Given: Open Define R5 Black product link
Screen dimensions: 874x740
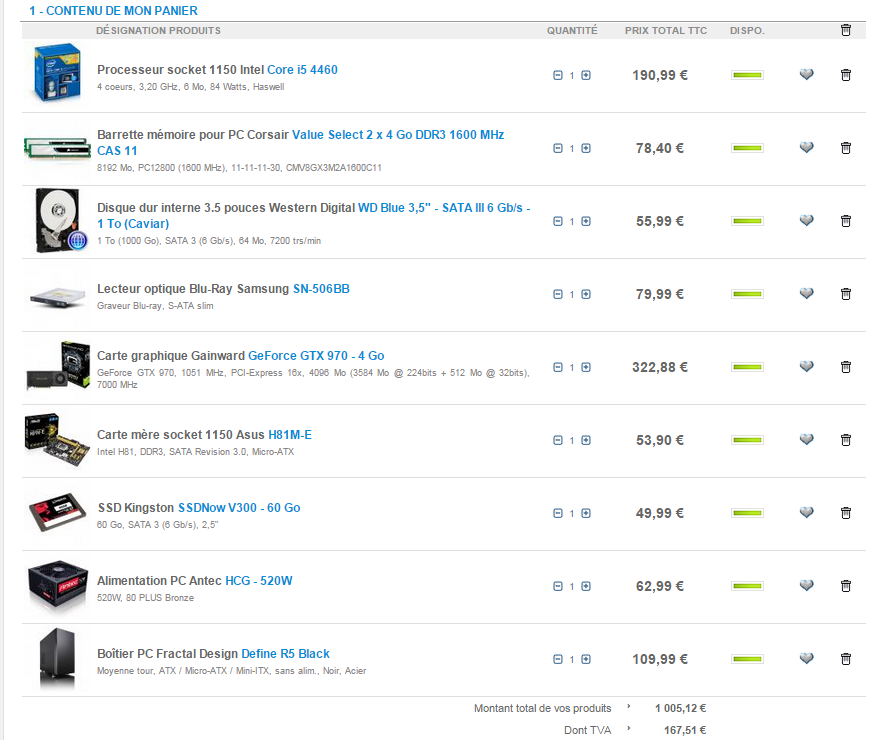Looking at the screenshot, I should pyautogui.click(x=285, y=654).
